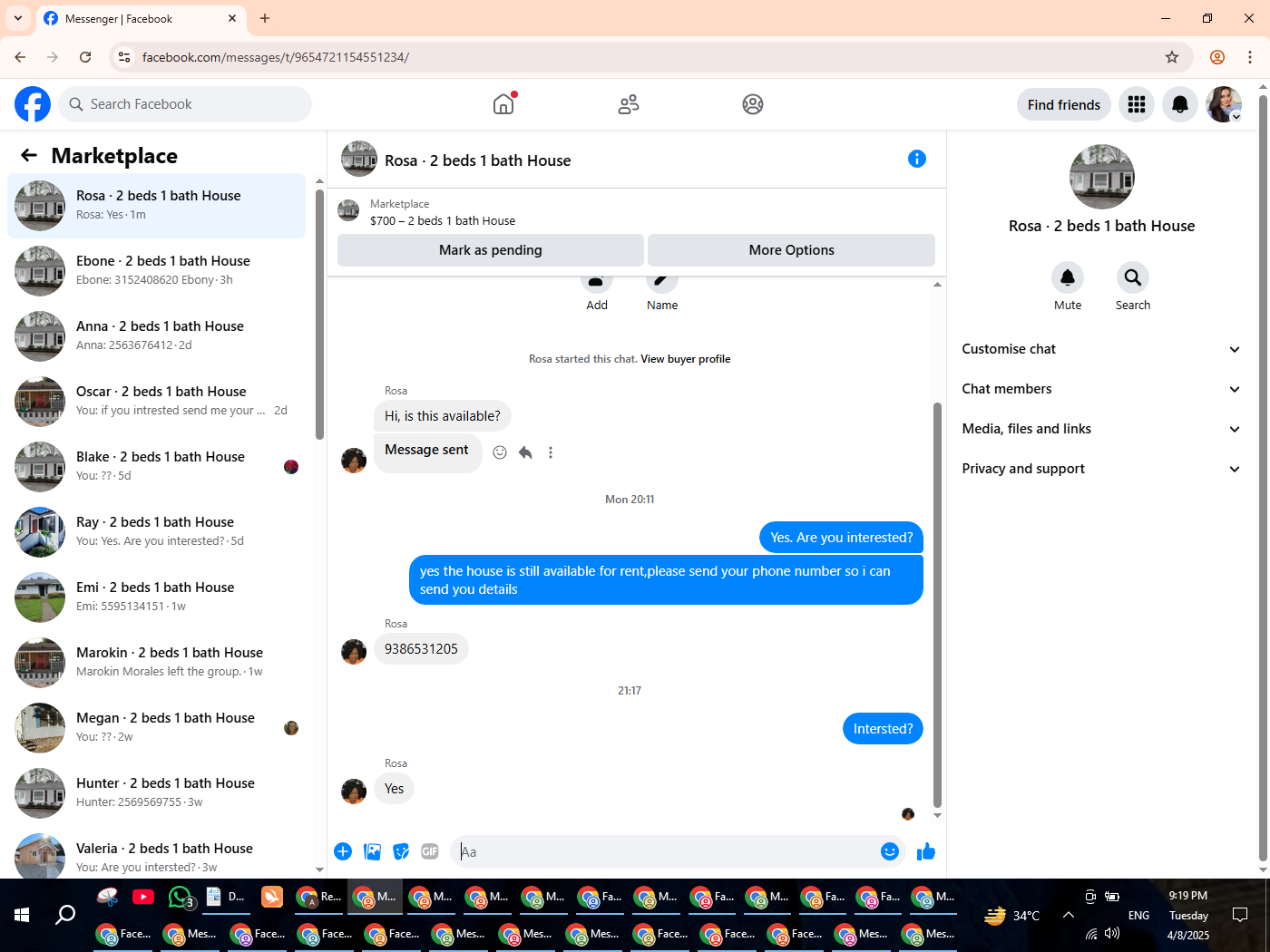Open chat with Ebone

click(156, 270)
